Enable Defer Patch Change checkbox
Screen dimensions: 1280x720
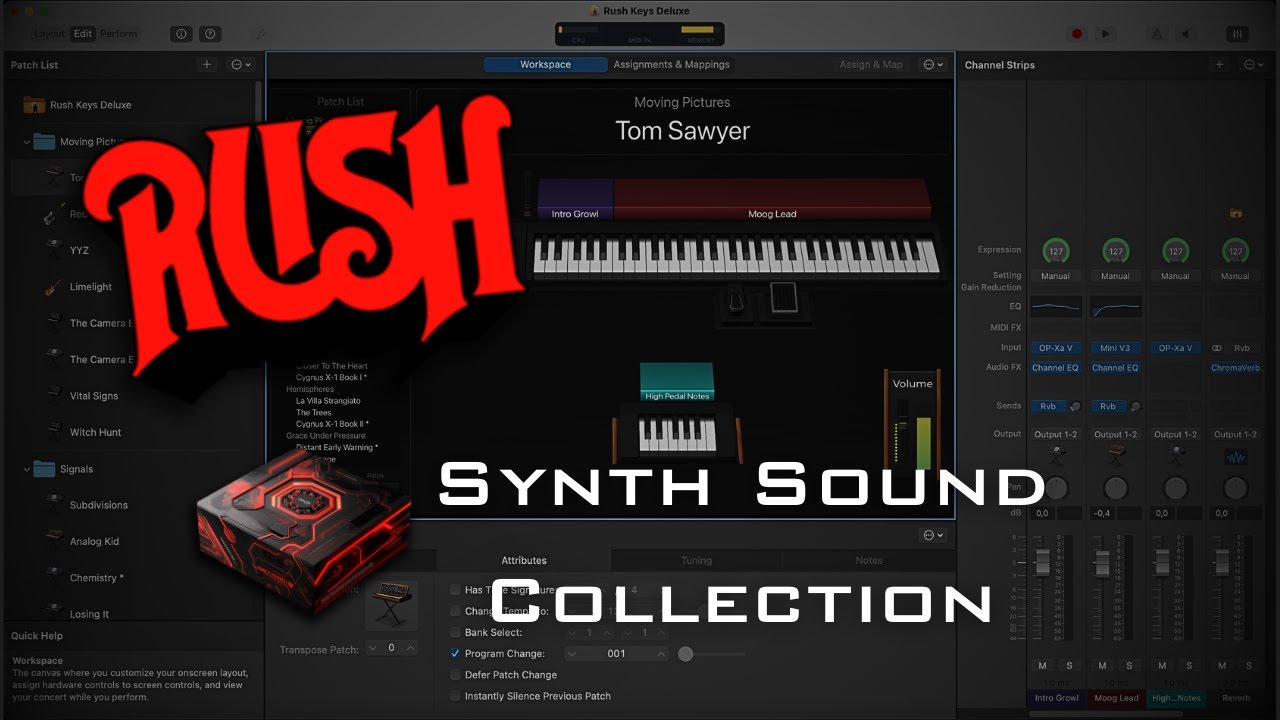[456, 675]
